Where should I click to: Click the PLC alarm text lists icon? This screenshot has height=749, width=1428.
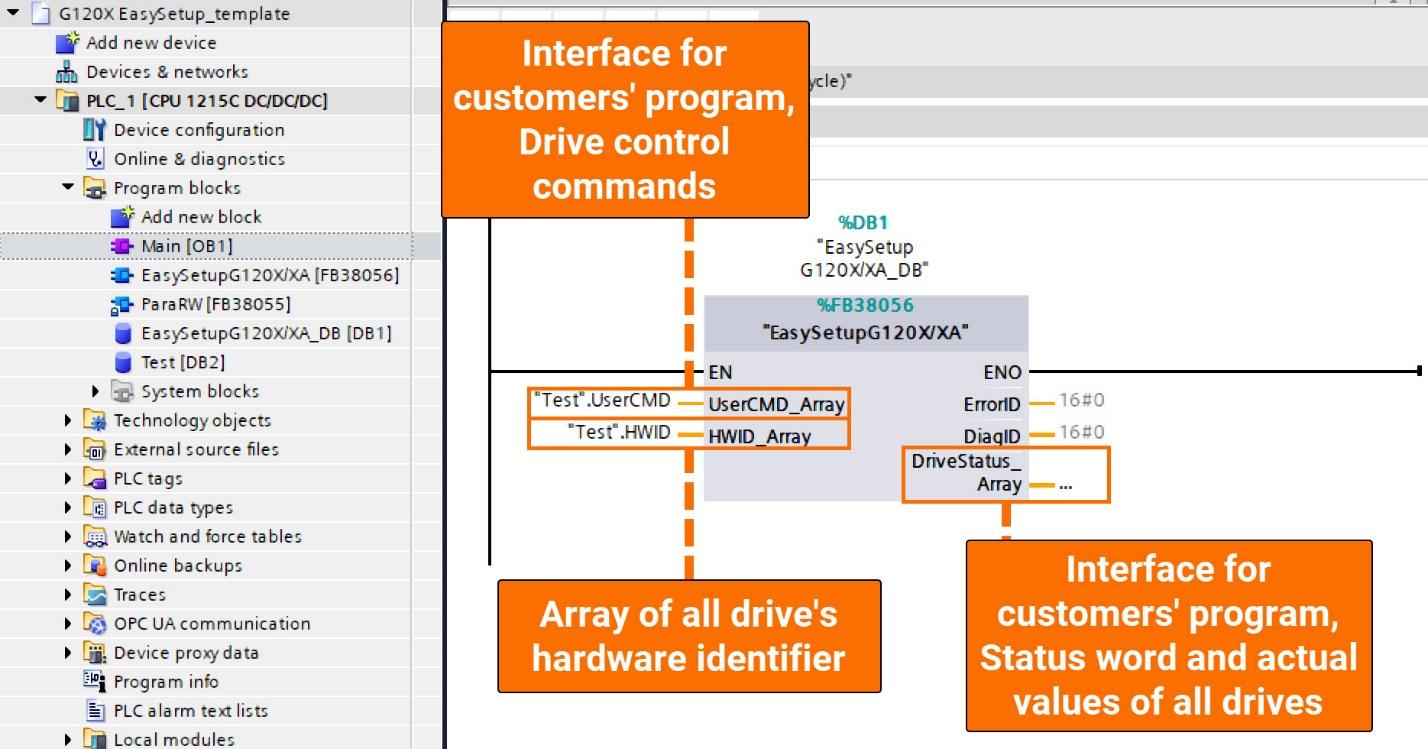point(95,710)
